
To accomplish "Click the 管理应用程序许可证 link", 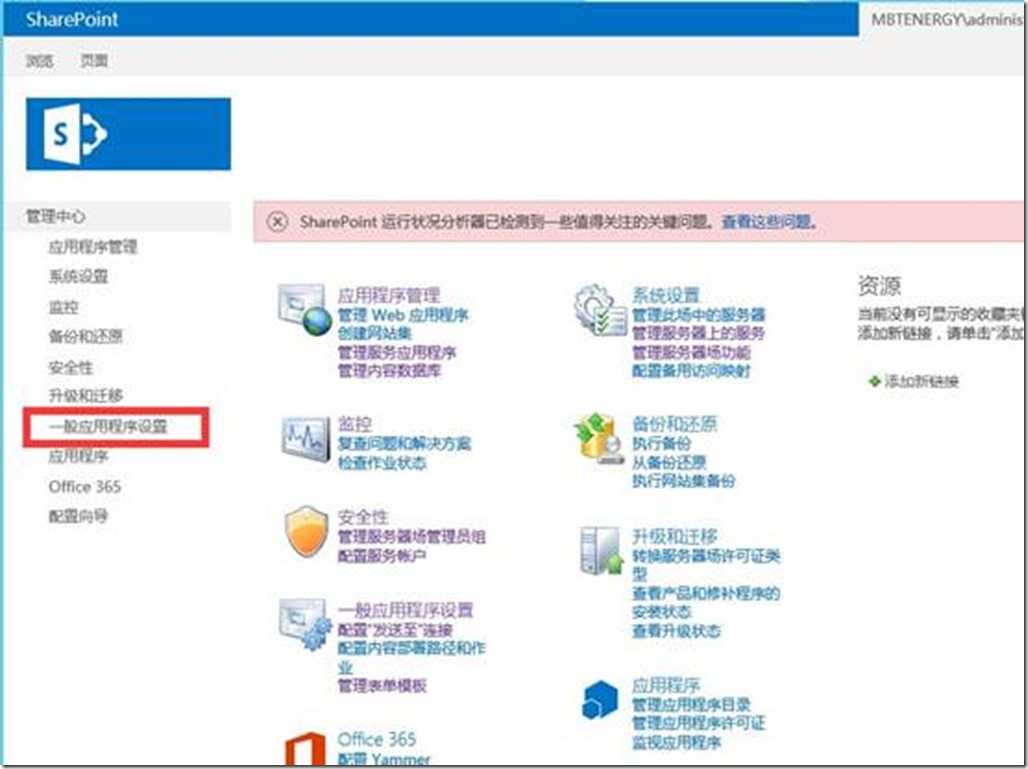I will coord(699,723).
